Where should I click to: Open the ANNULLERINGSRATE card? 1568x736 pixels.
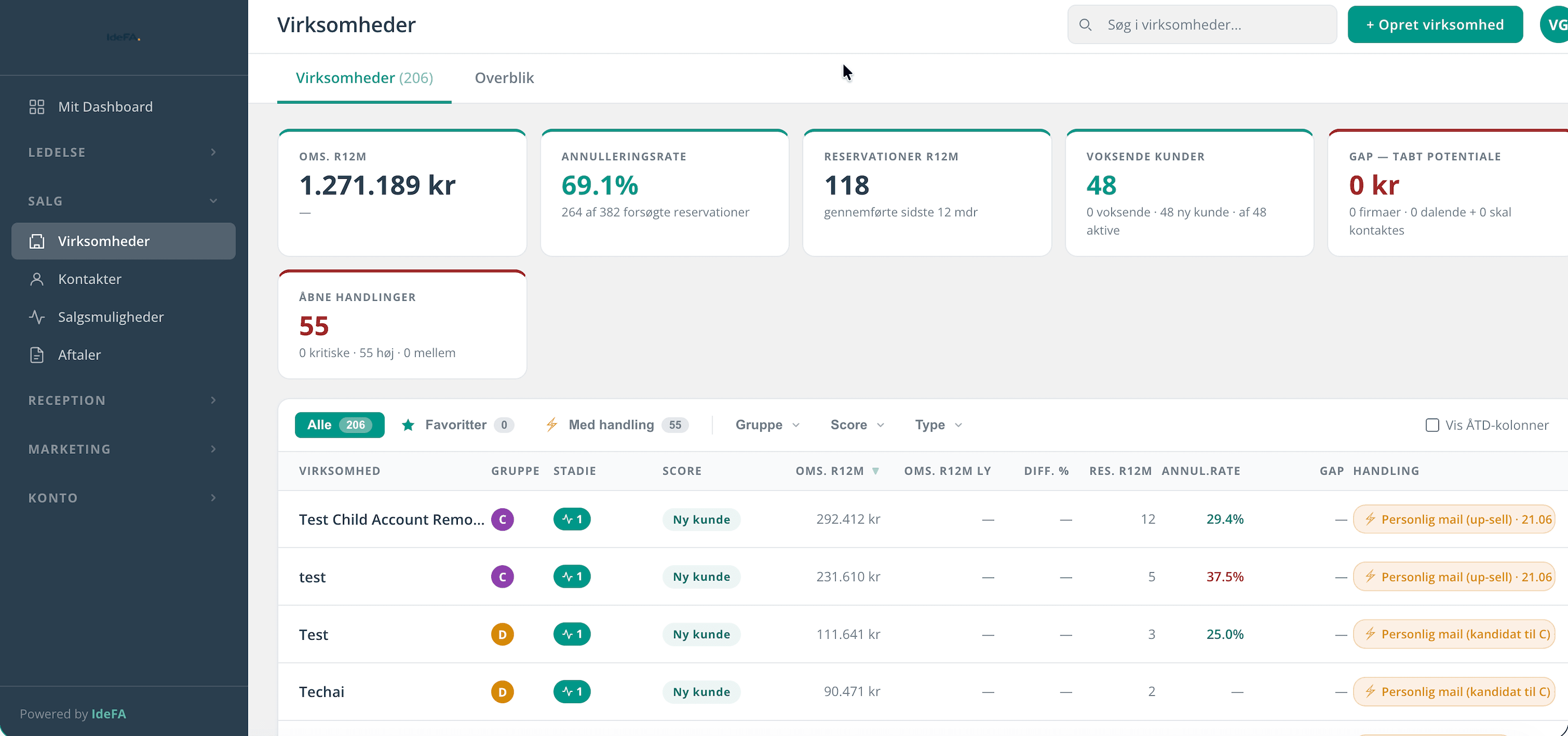[x=664, y=193]
